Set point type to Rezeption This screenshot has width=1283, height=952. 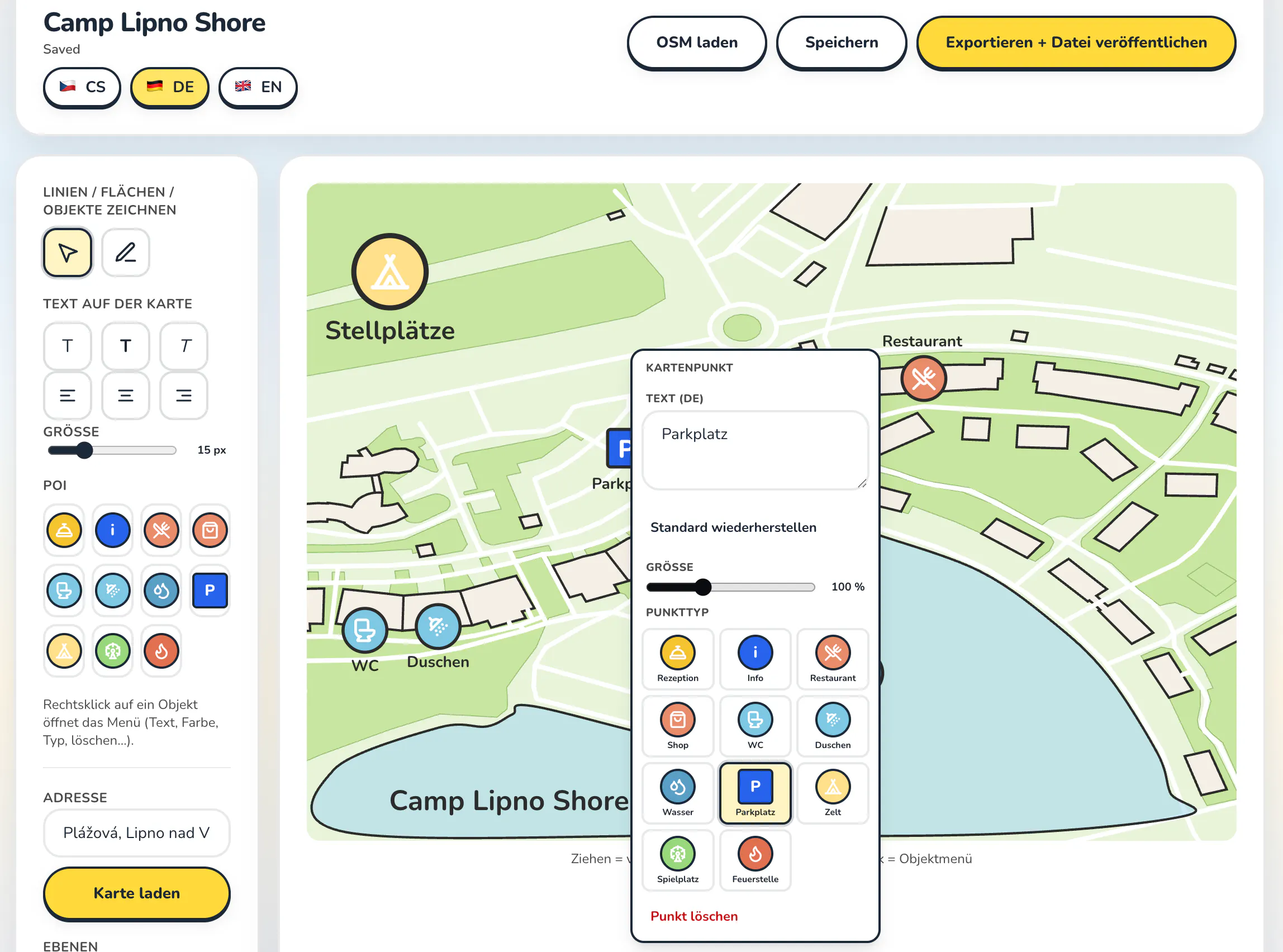pyautogui.click(x=678, y=659)
